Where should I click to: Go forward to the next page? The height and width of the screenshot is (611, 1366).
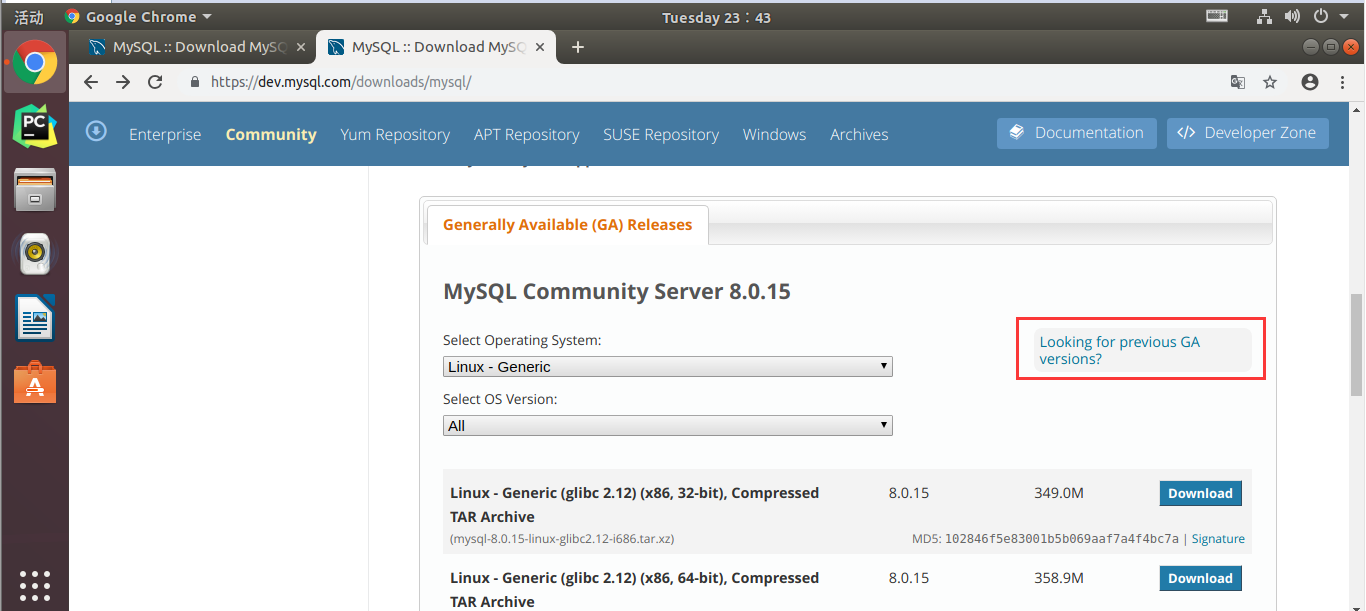coord(123,82)
